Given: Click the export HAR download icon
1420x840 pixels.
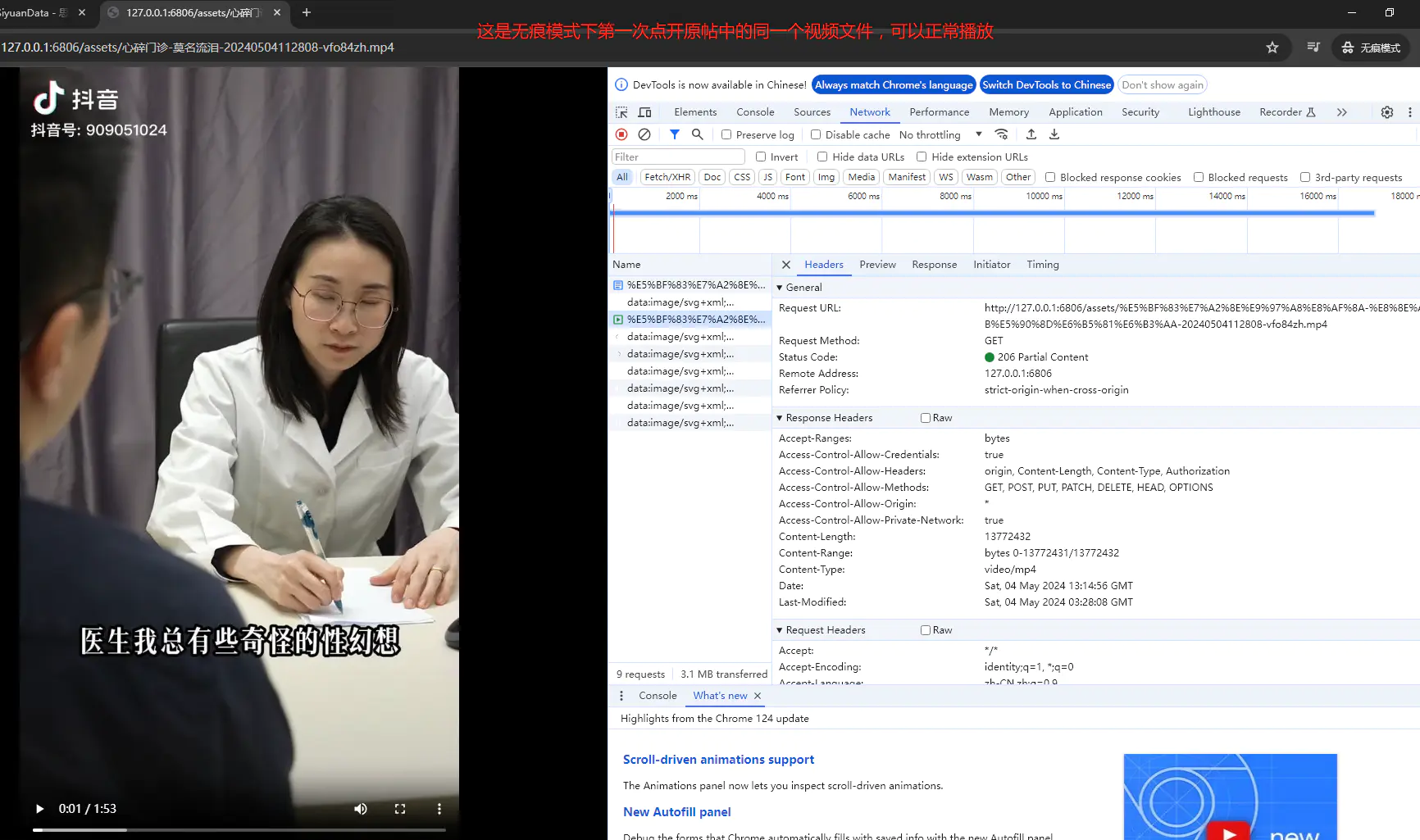Looking at the screenshot, I should coord(1054,134).
